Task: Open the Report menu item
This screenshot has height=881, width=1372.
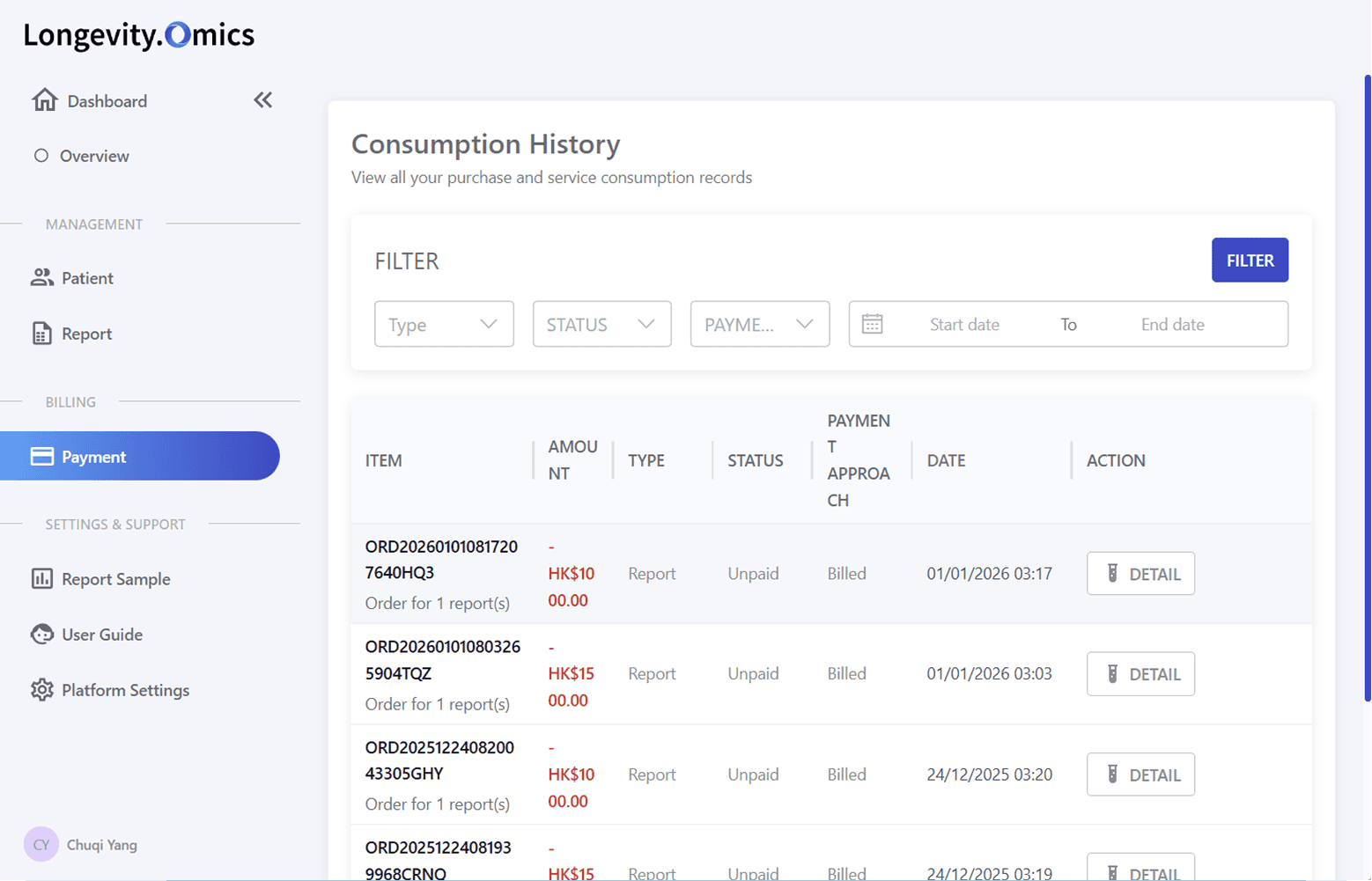Action: point(86,334)
